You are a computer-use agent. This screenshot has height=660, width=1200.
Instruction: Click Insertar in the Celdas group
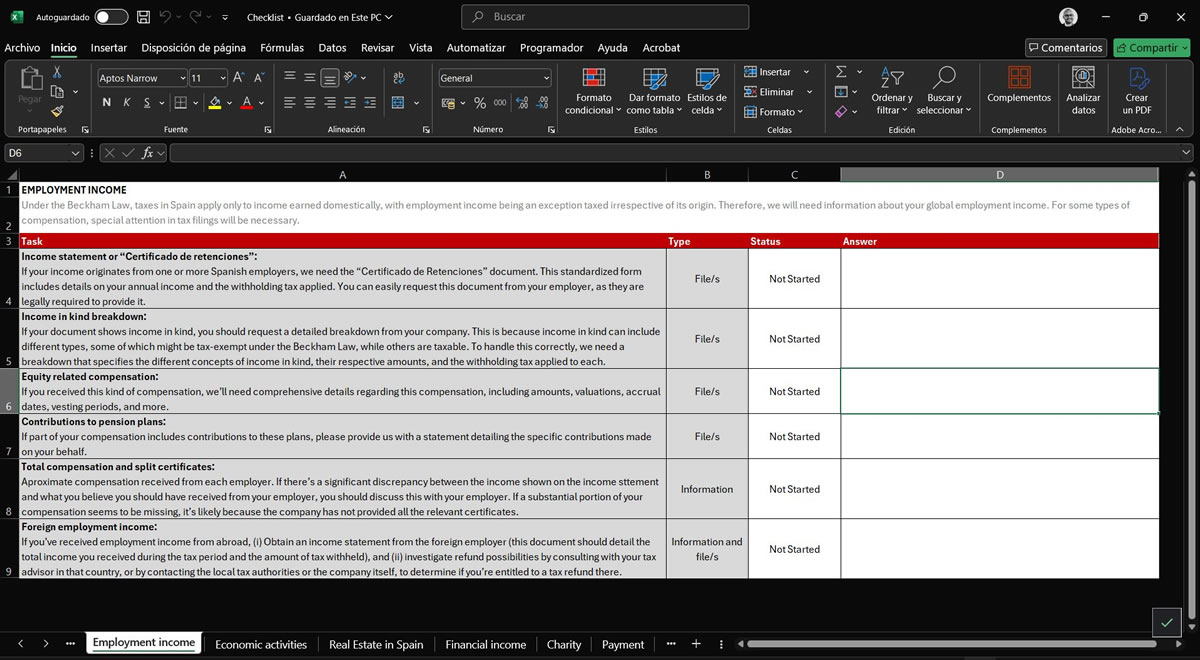[768, 72]
